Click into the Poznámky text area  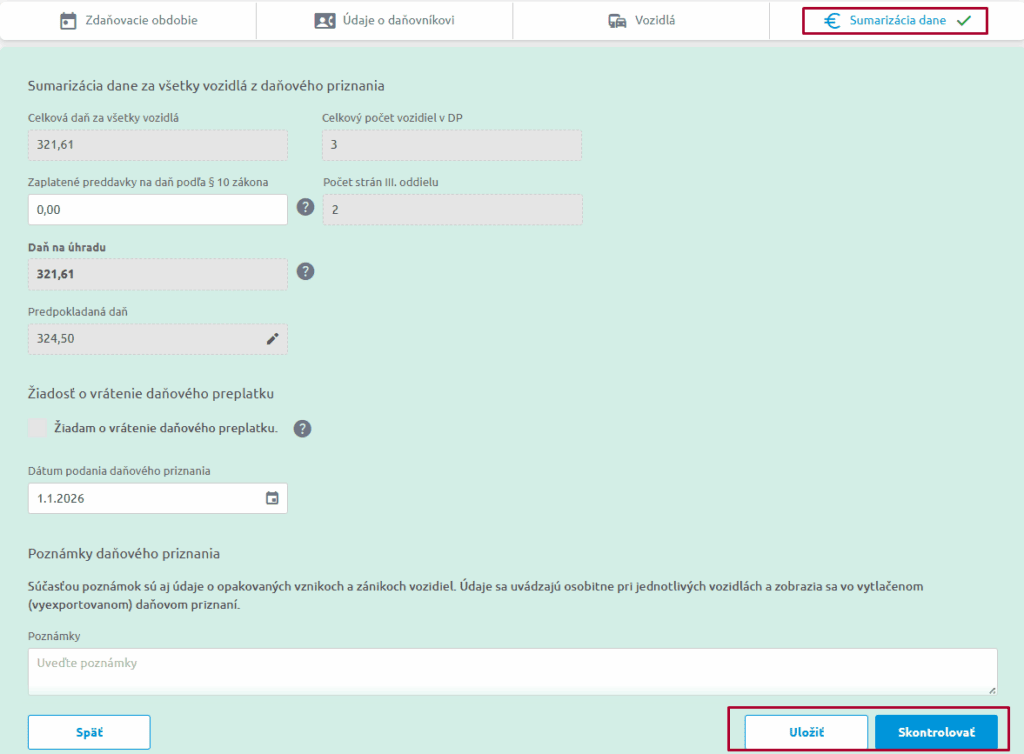(x=512, y=671)
